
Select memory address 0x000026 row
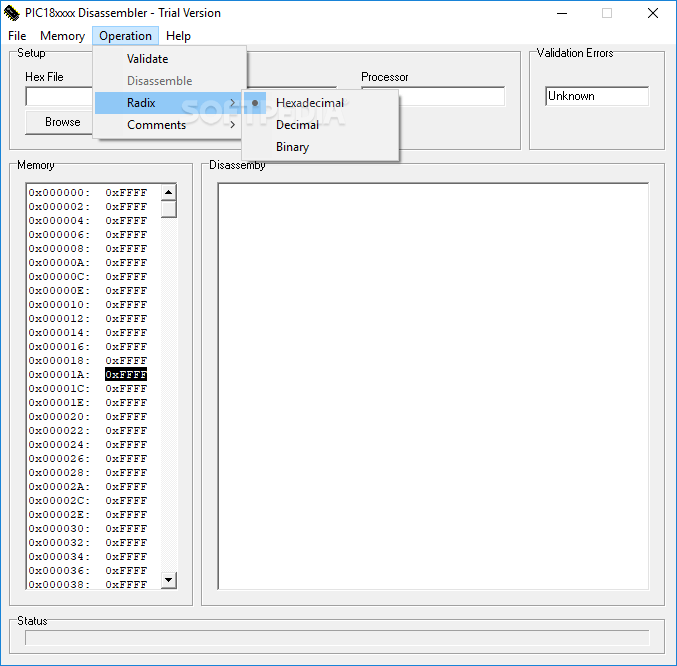[88, 458]
